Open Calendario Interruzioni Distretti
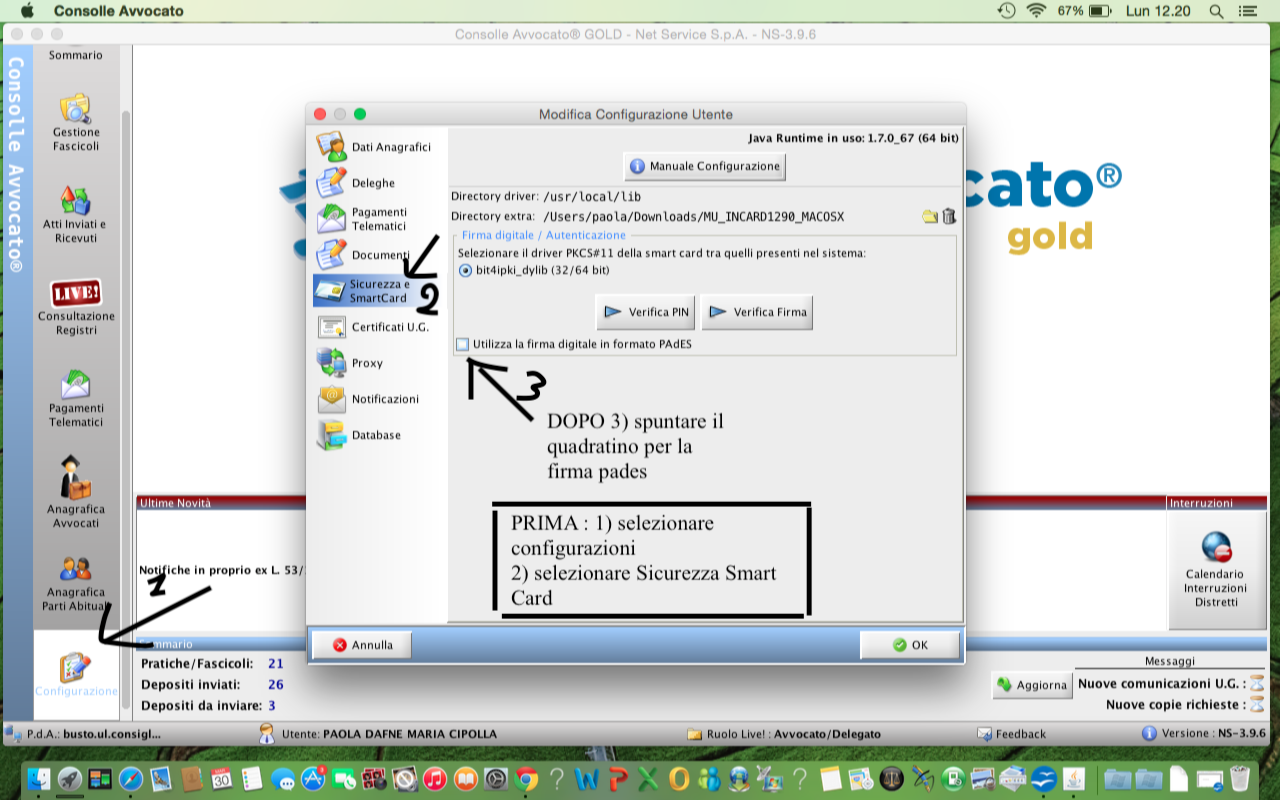Image resolution: width=1280 pixels, height=800 pixels. pos(1215,571)
